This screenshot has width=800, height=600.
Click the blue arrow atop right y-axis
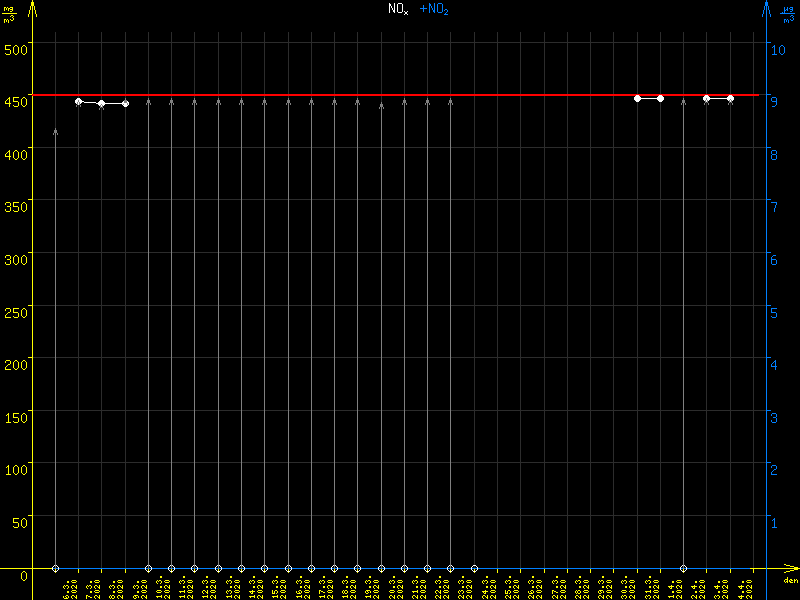pos(767,8)
